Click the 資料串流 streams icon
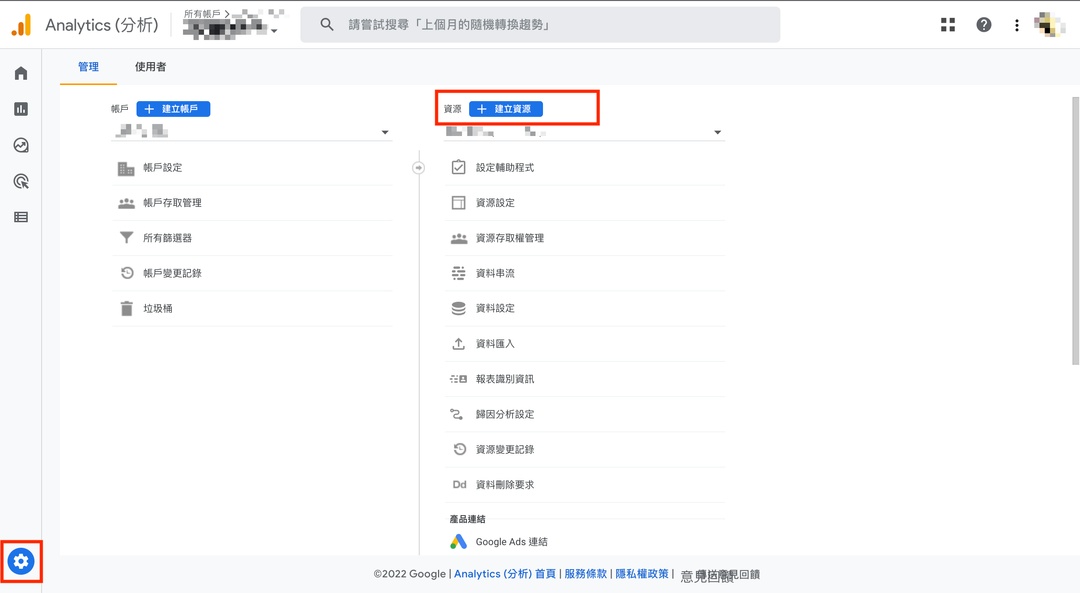The height and width of the screenshot is (593, 1080). coord(458,273)
